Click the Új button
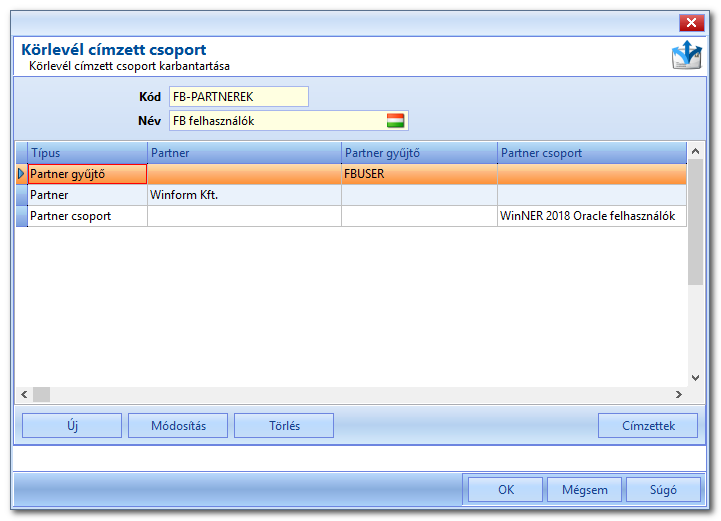The image size is (721, 521). point(72,425)
